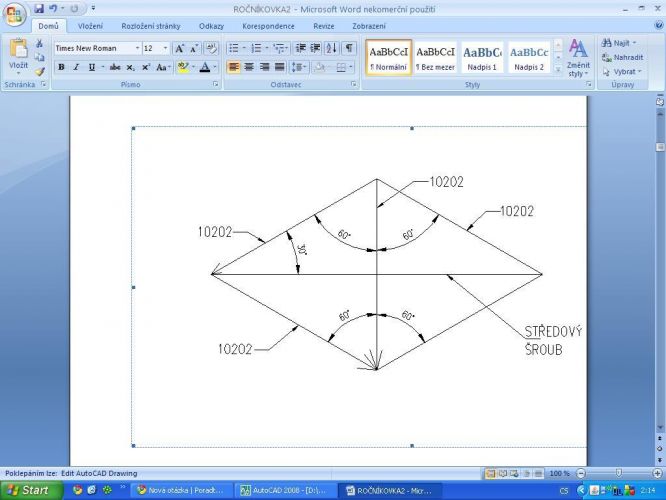Click the text highlight color swatch

tap(183, 67)
